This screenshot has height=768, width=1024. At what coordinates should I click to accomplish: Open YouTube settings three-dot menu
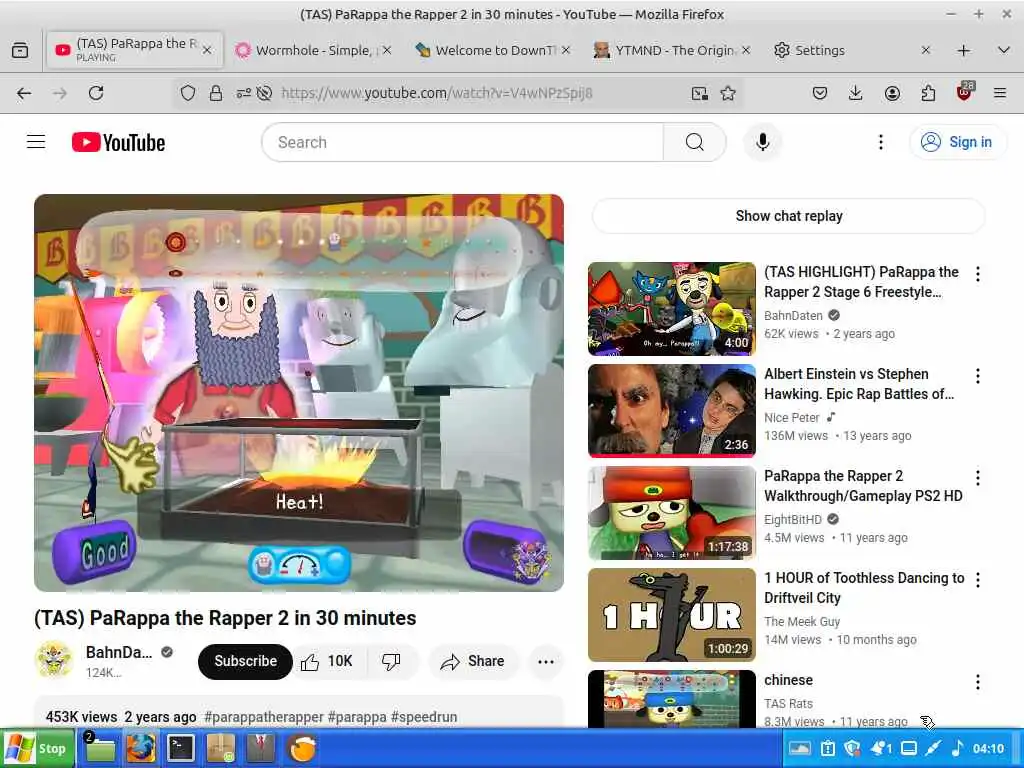click(880, 142)
